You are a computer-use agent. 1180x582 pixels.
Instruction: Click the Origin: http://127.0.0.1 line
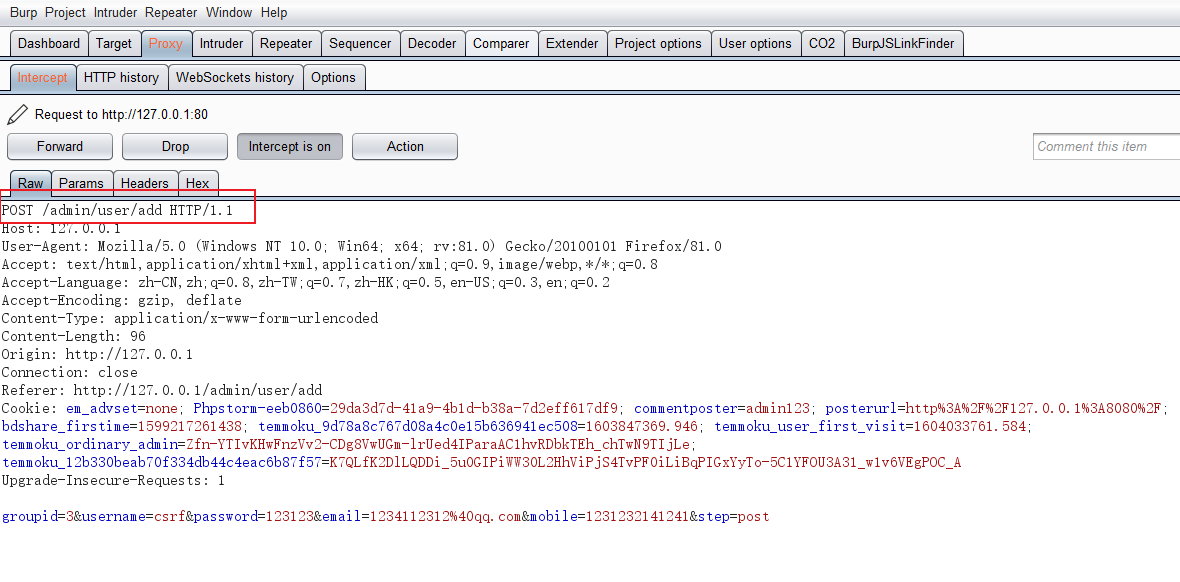(97, 355)
